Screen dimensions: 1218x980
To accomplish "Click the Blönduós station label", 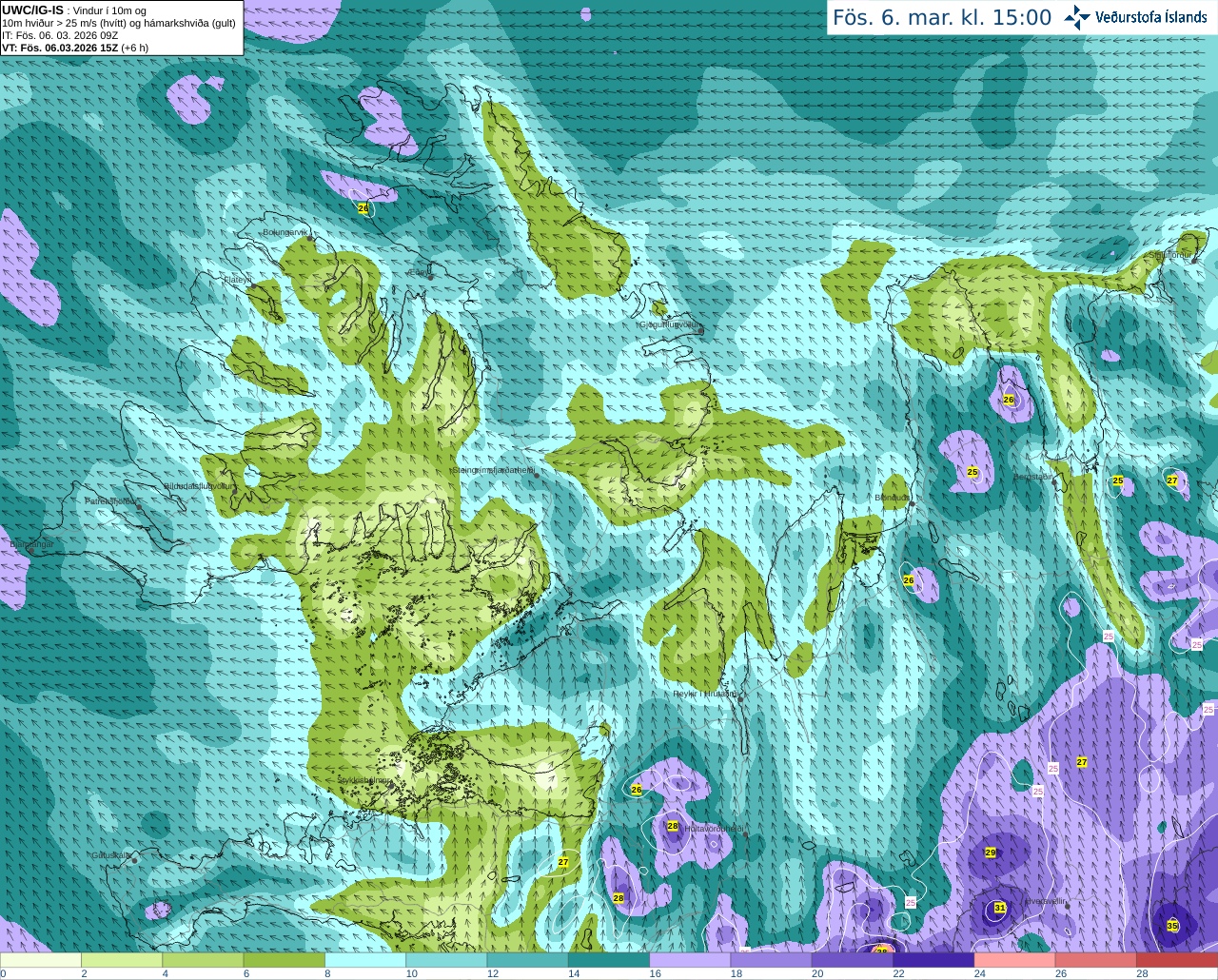I will (893, 498).
